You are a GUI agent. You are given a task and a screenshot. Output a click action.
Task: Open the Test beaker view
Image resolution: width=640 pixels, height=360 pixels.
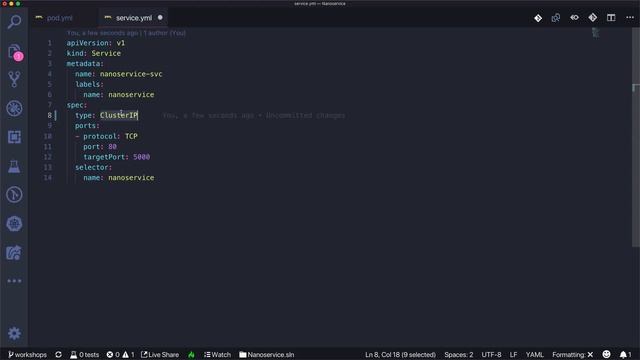click(x=14, y=166)
